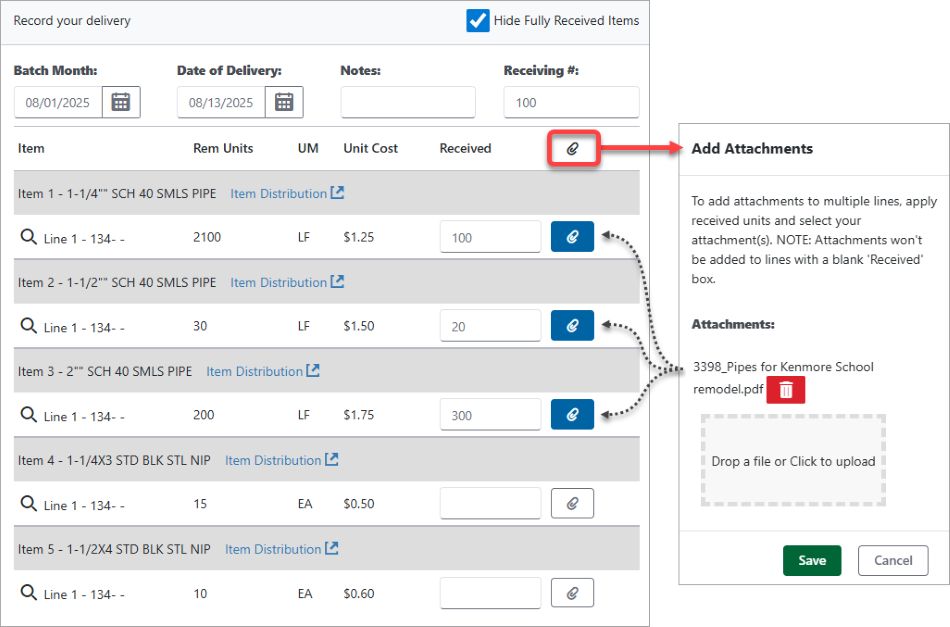Click the Rem Units column header

click(223, 148)
